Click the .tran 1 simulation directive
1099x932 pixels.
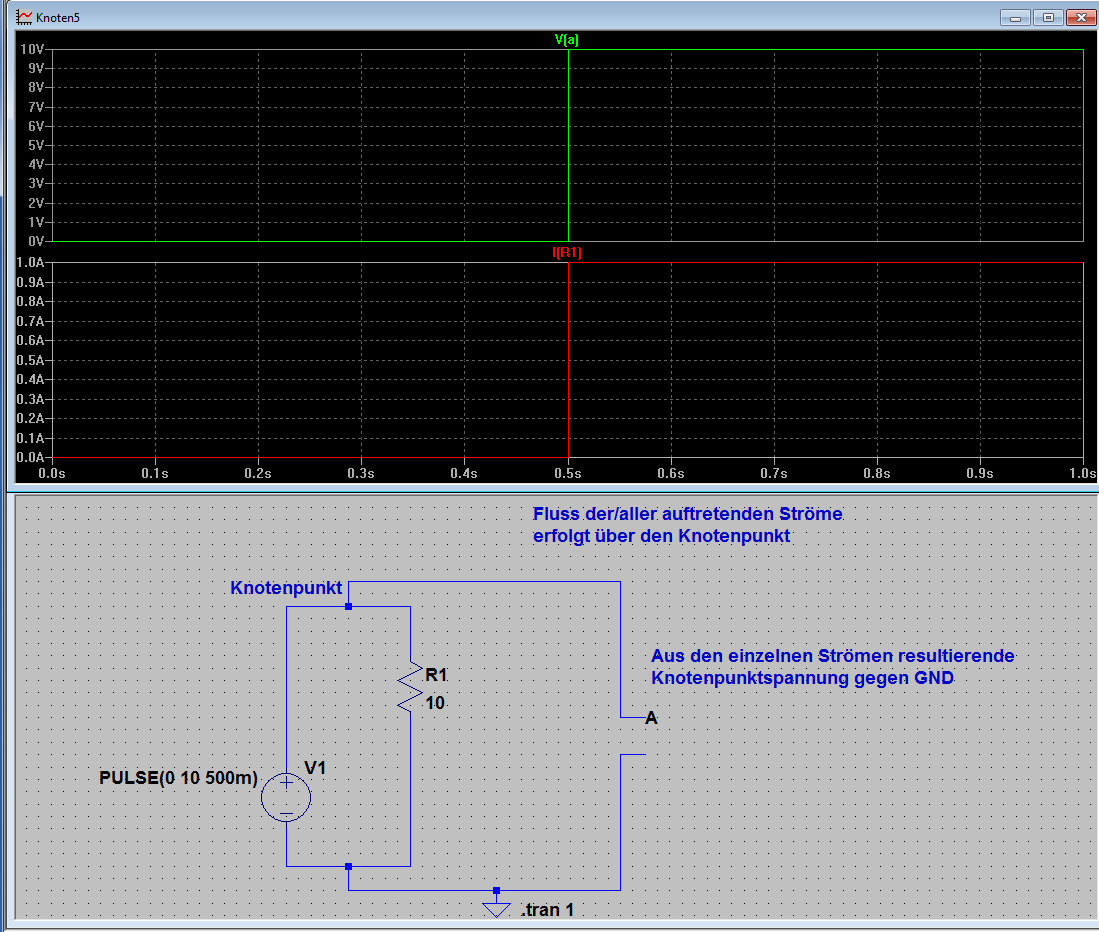[547, 910]
